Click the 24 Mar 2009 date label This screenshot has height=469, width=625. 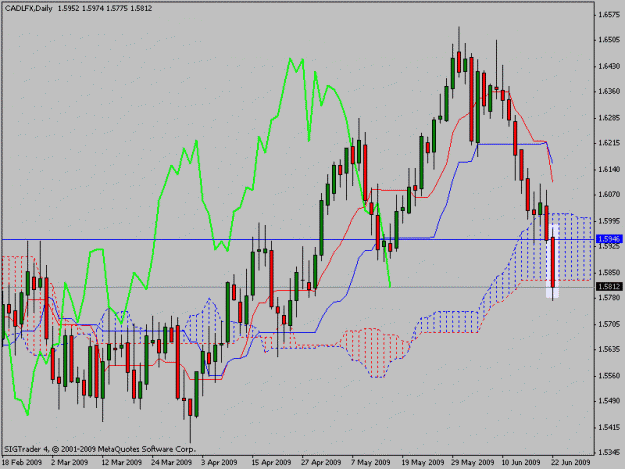click(x=171, y=462)
